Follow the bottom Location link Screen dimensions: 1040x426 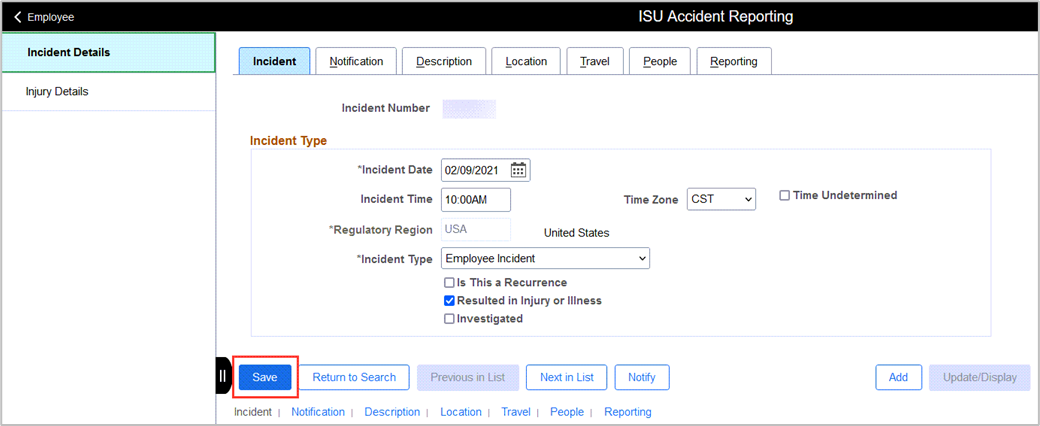pos(460,412)
